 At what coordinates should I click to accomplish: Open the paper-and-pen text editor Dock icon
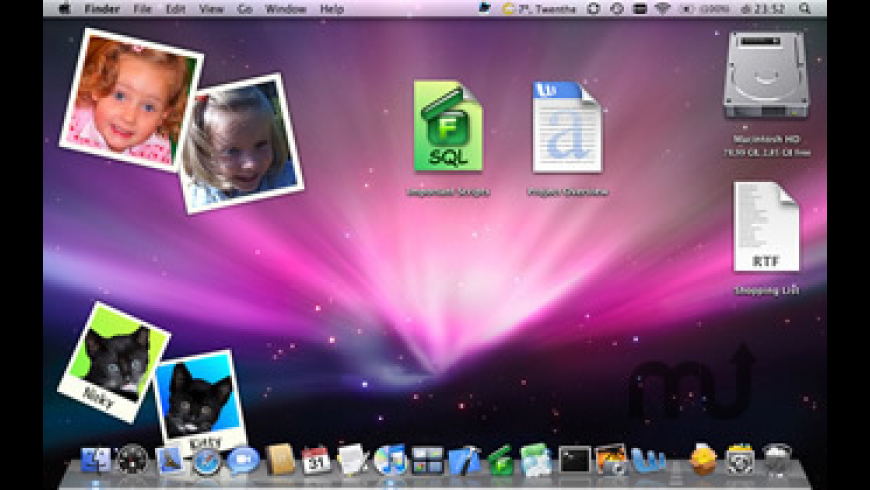pos(353,460)
